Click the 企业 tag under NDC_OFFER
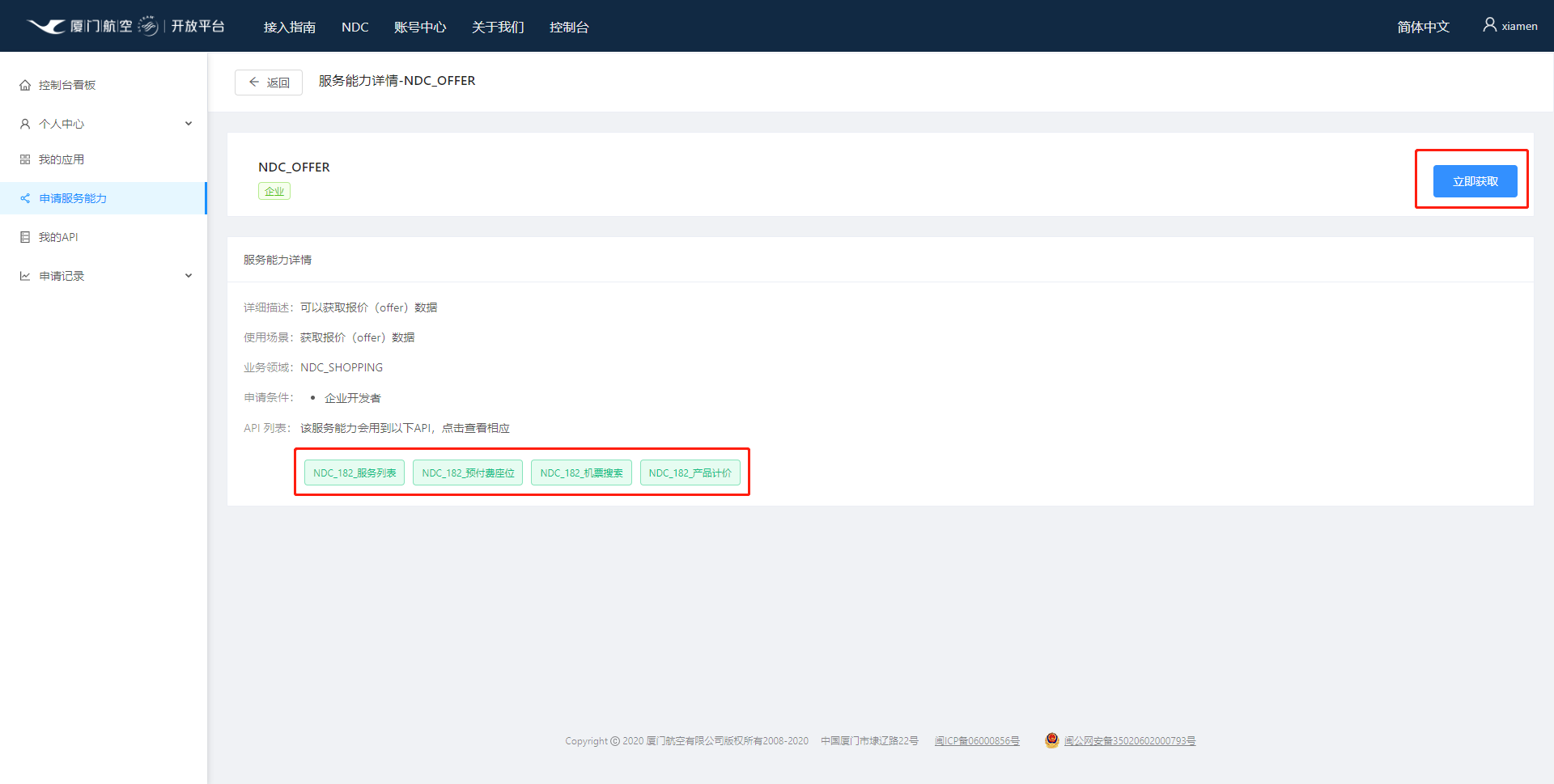The height and width of the screenshot is (784, 1554). click(x=274, y=191)
